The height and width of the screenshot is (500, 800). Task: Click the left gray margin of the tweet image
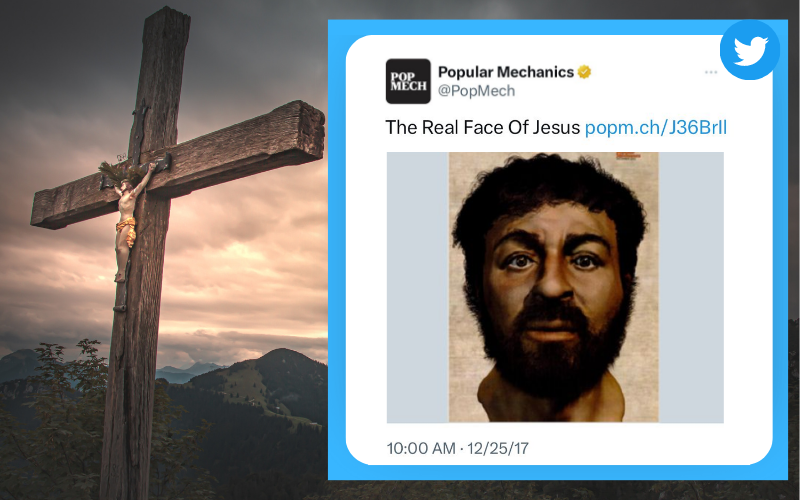pyautogui.click(x=417, y=287)
